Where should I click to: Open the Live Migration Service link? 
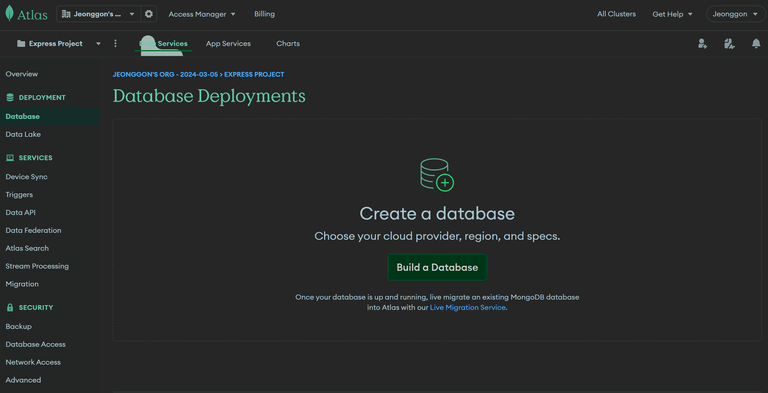click(x=467, y=308)
